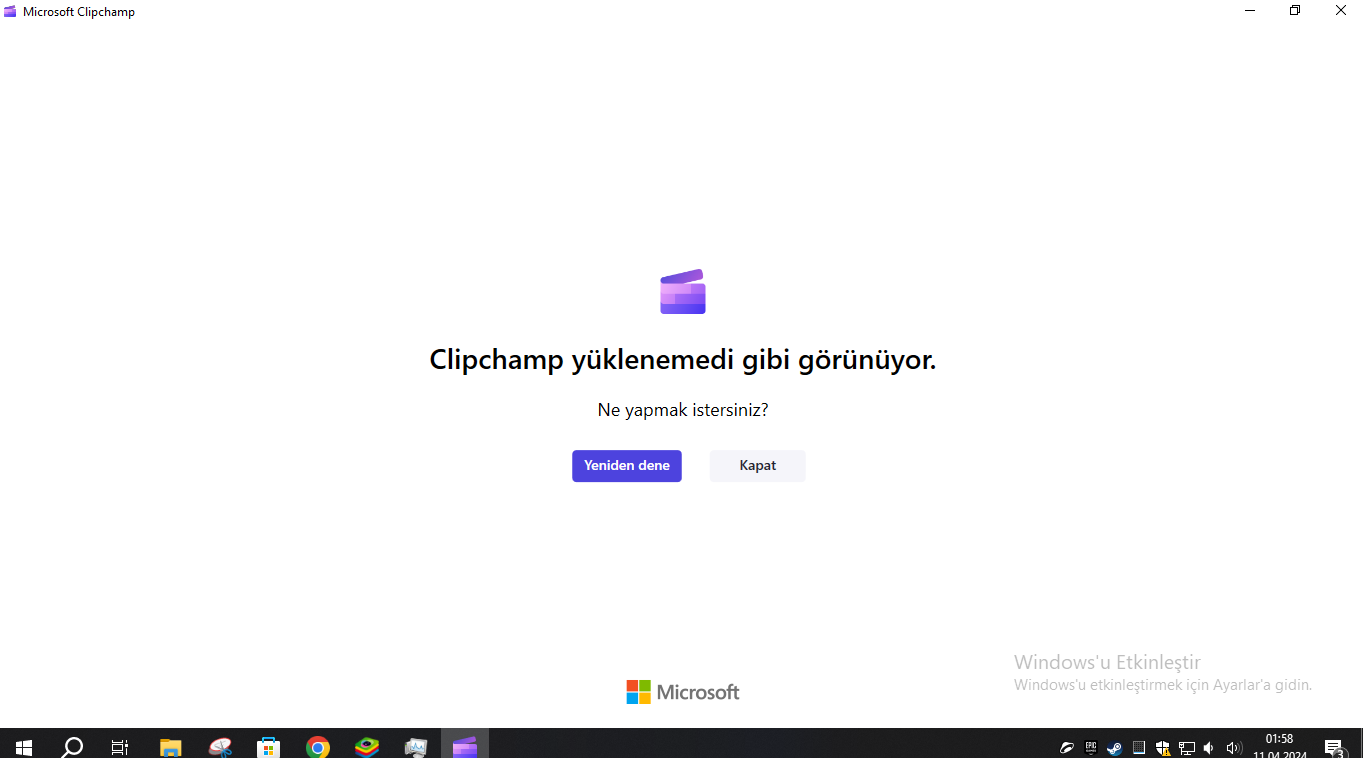Viewport: 1363px width, 758px height.
Task: Open Task View on taskbar
Action: pyautogui.click(x=120, y=747)
